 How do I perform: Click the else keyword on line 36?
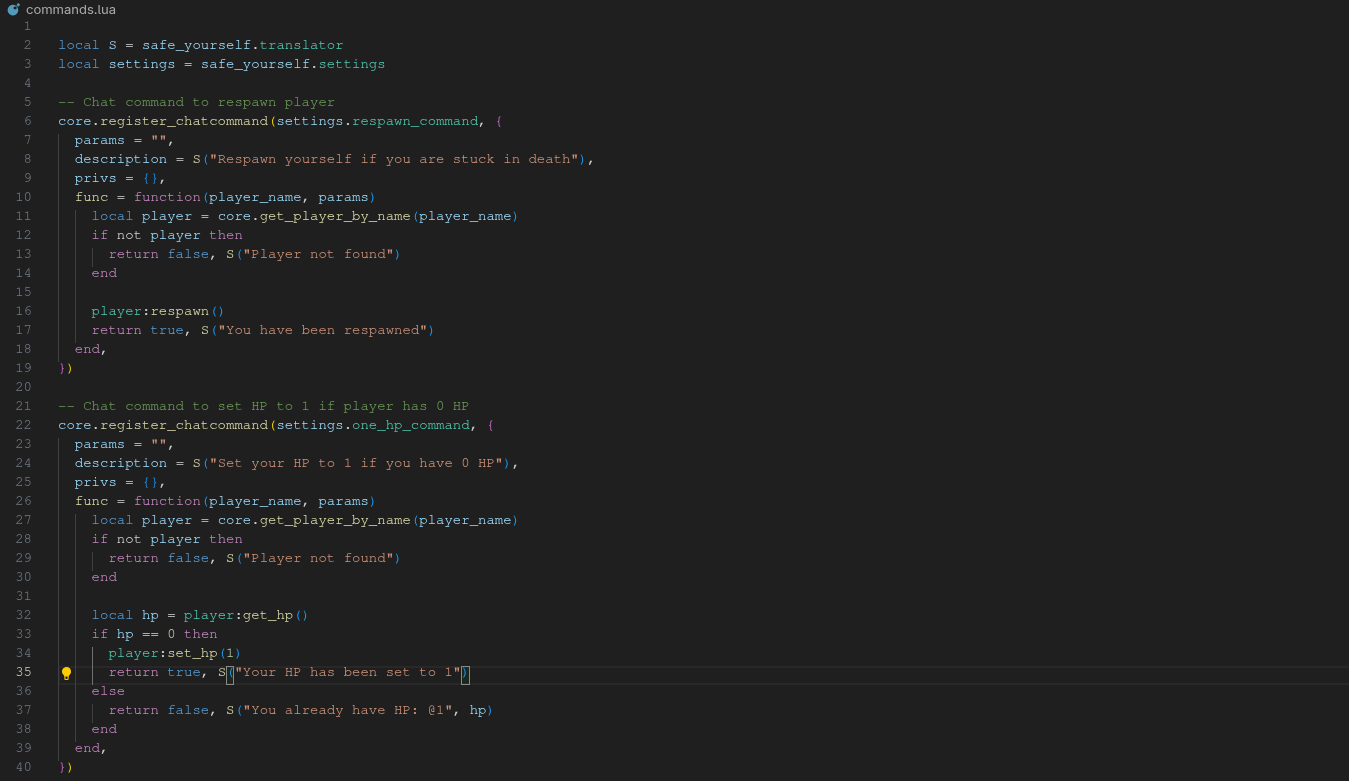[x=108, y=691]
